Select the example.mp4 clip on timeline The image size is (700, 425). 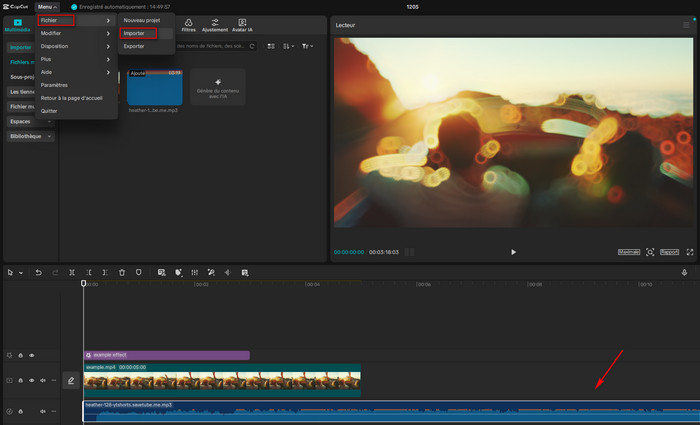222,381
